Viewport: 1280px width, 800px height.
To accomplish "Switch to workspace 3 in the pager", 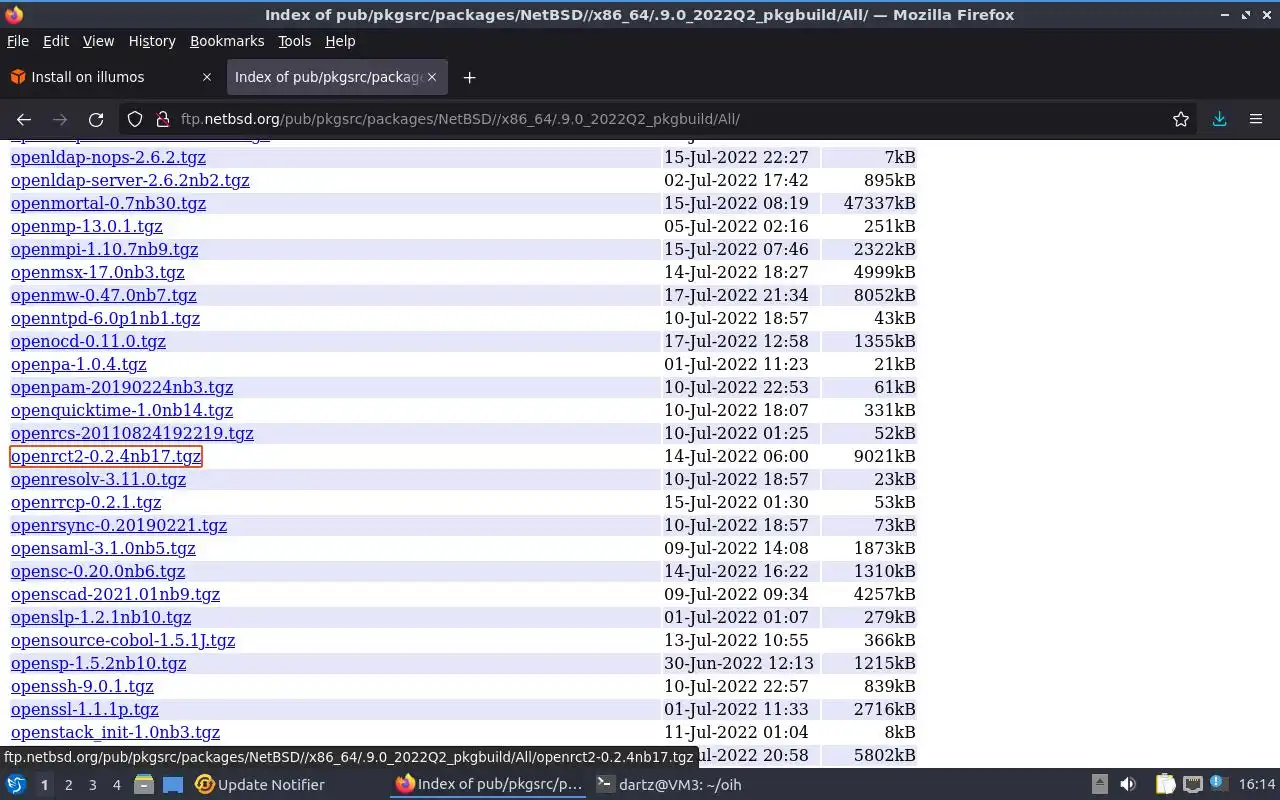I will (92, 785).
